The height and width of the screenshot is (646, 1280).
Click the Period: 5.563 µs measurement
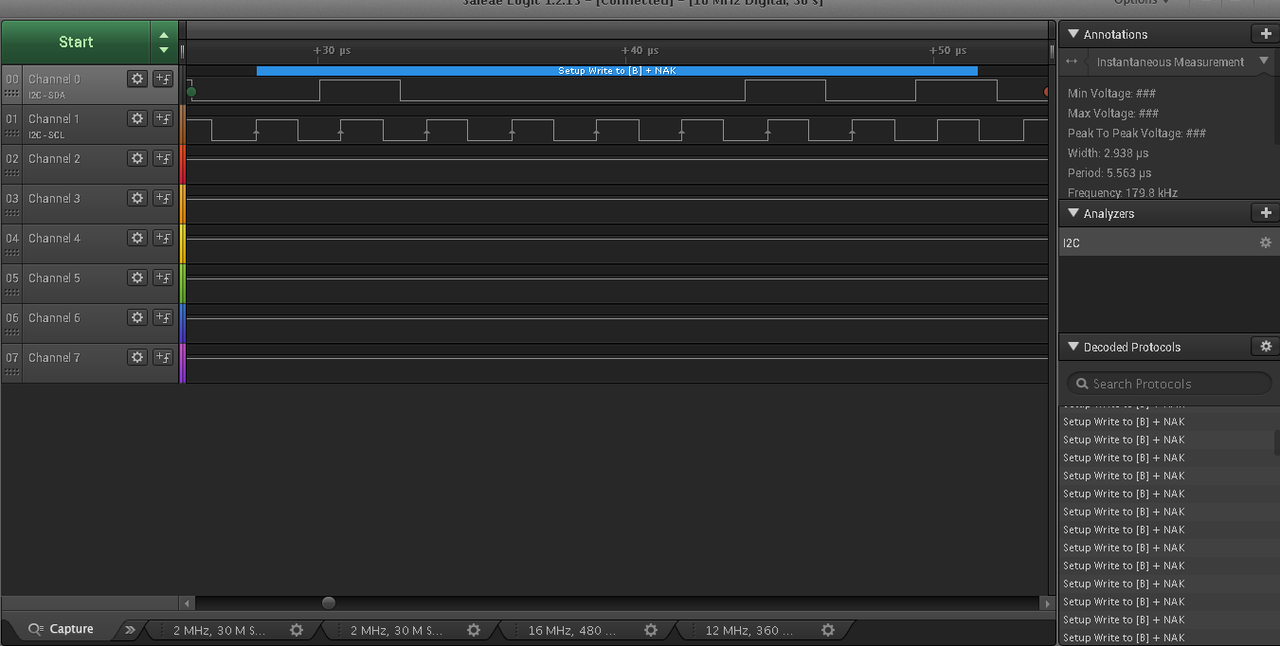point(1108,173)
